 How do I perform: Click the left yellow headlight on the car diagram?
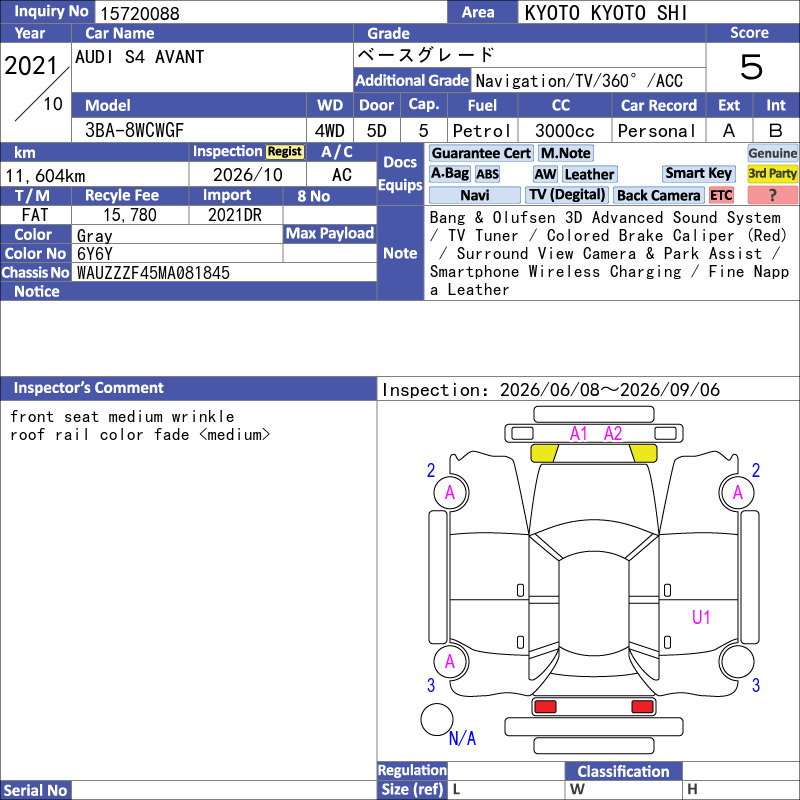pyautogui.click(x=544, y=453)
